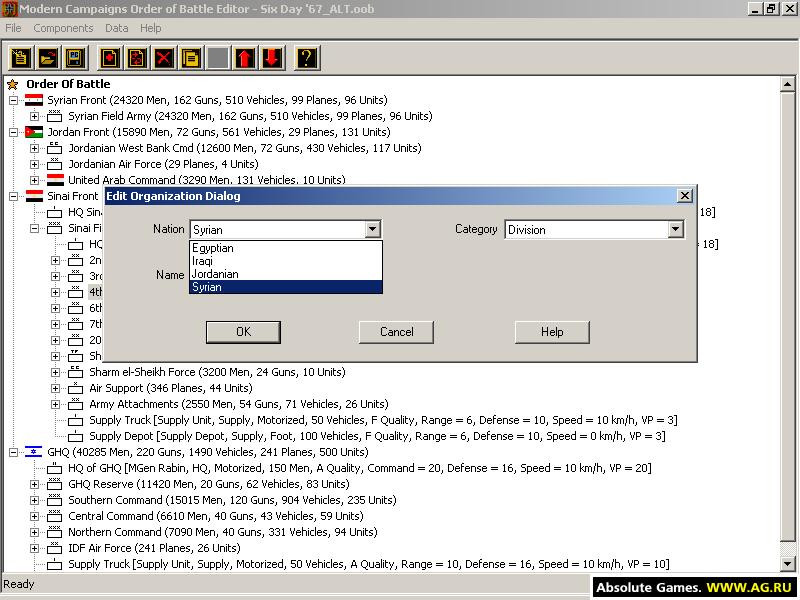
Task: Click the flag icon beside United Arab Command
Action: tap(55, 180)
